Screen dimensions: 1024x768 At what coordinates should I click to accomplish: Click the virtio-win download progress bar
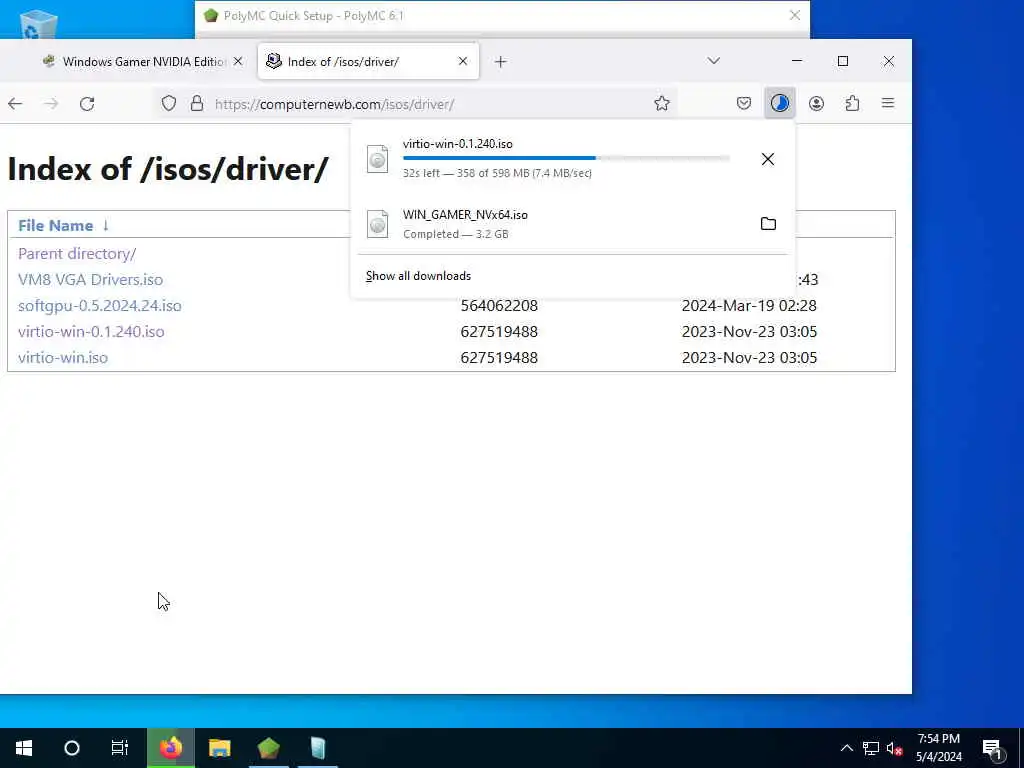click(566, 158)
